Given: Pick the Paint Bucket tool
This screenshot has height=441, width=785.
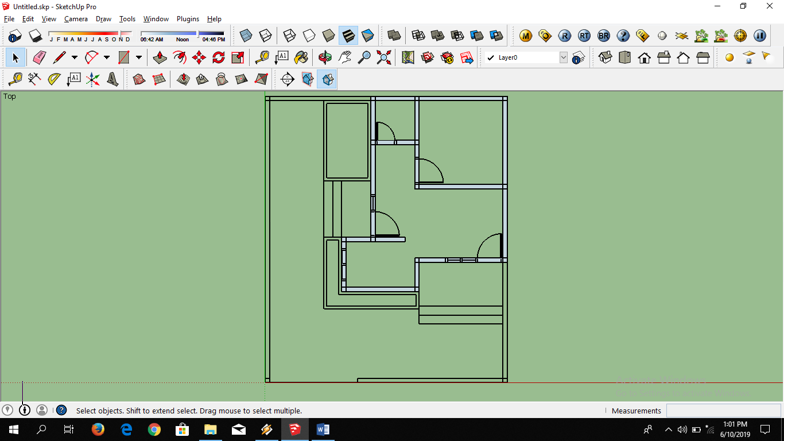Looking at the screenshot, I should click(301, 58).
